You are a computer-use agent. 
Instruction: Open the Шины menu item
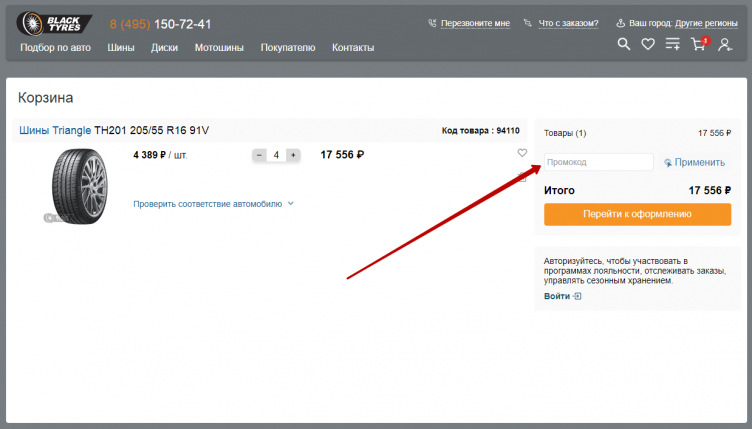[x=121, y=47]
